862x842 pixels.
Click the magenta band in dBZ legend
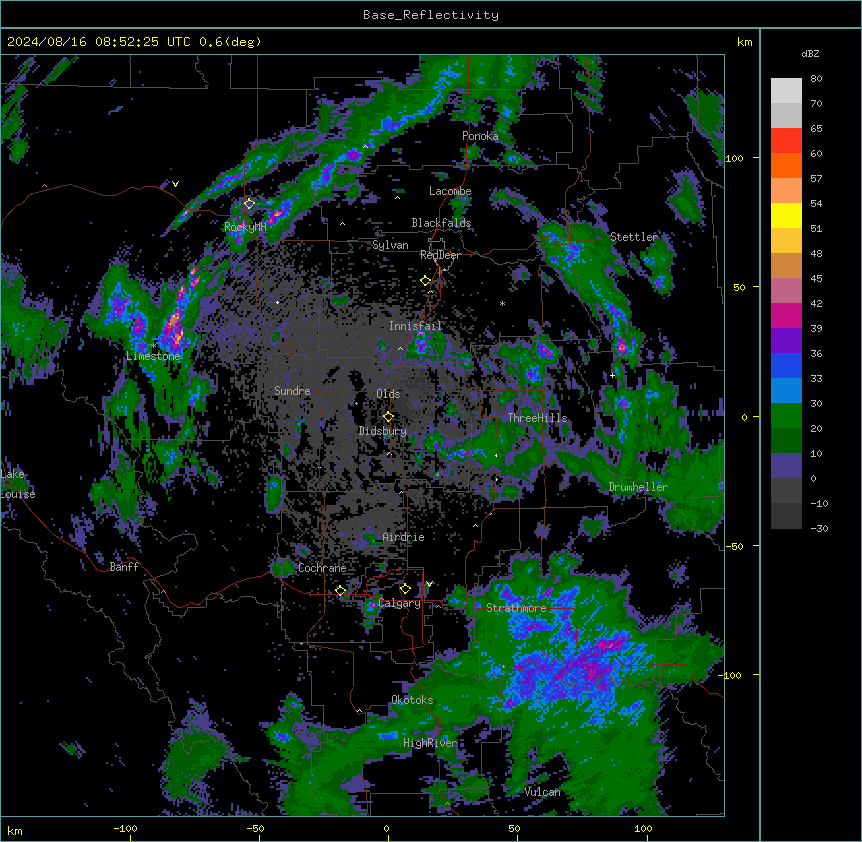pos(786,315)
